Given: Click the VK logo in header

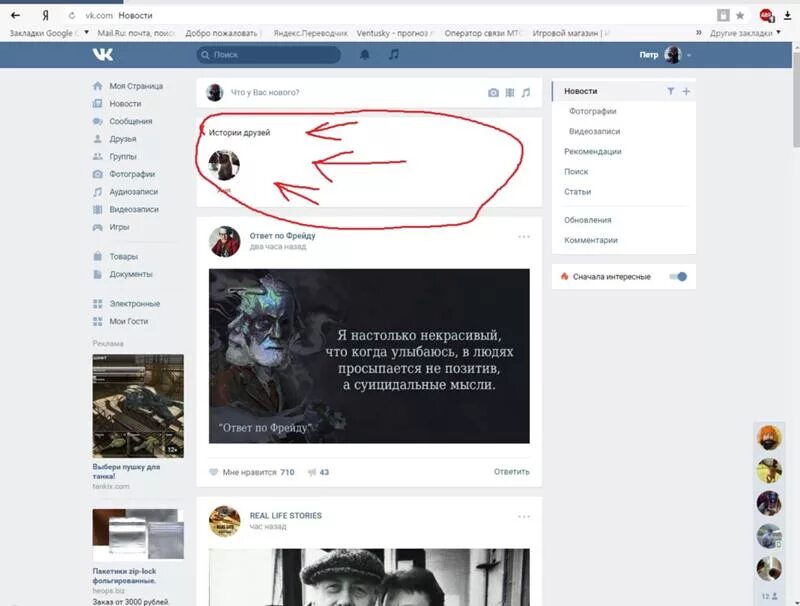Looking at the screenshot, I should tap(103, 54).
